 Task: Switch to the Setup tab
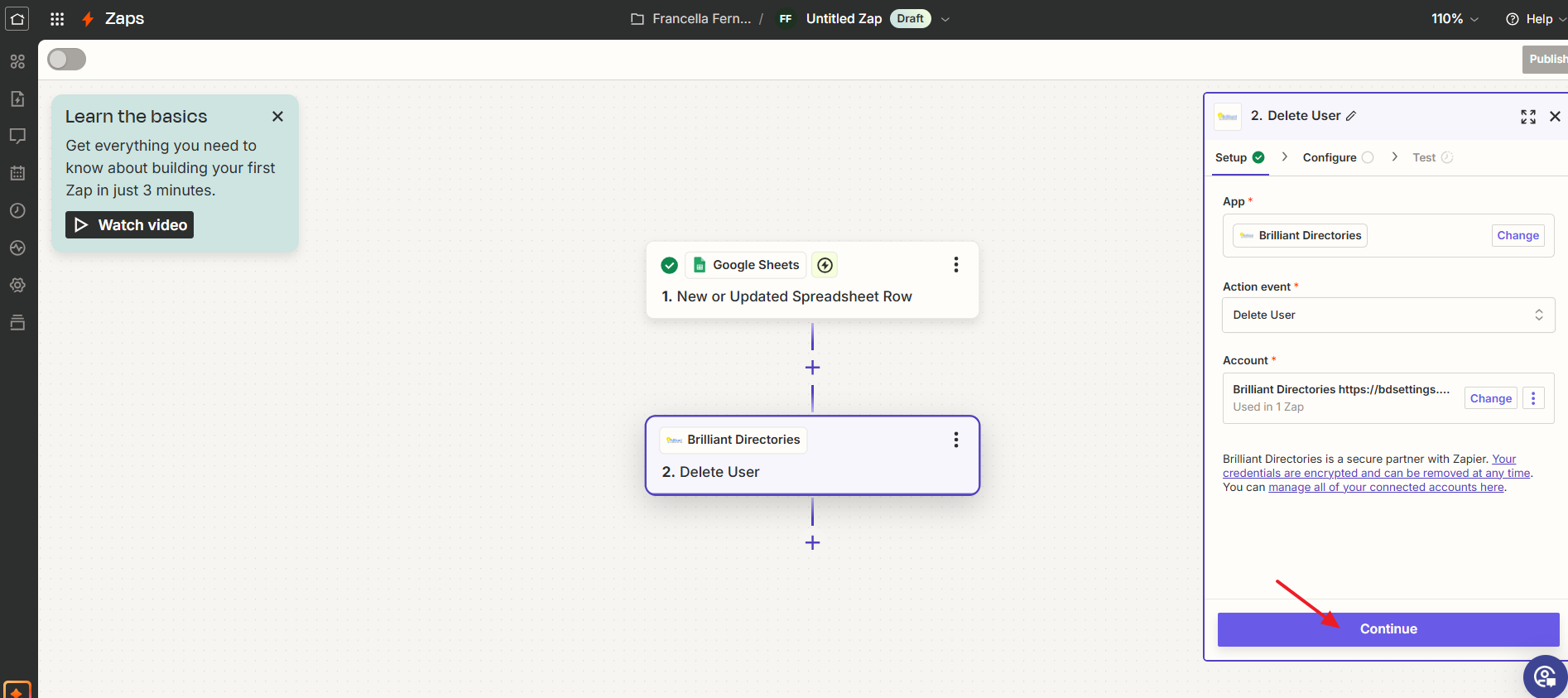point(1239,157)
